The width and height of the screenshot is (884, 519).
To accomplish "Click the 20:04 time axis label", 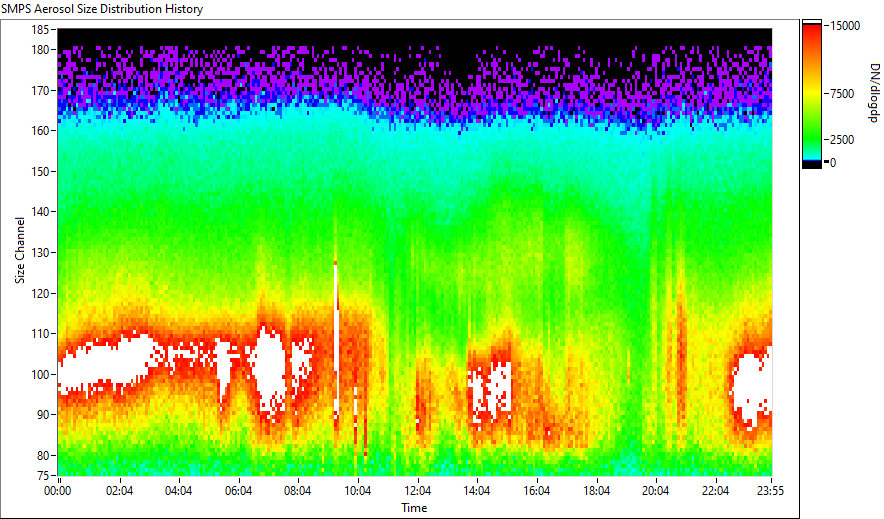I will pyautogui.click(x=656, y=491).
